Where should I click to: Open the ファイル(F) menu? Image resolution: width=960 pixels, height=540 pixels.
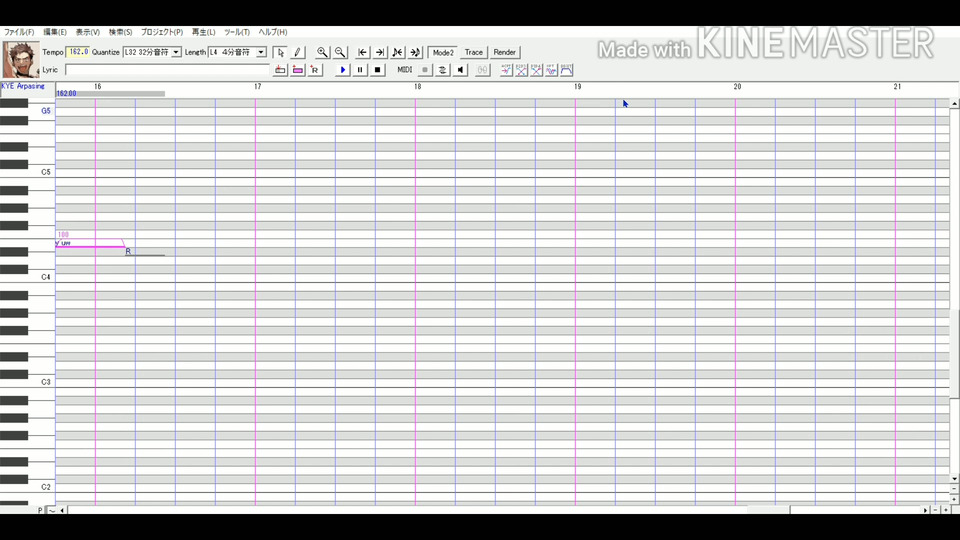(x=19, y=32)
